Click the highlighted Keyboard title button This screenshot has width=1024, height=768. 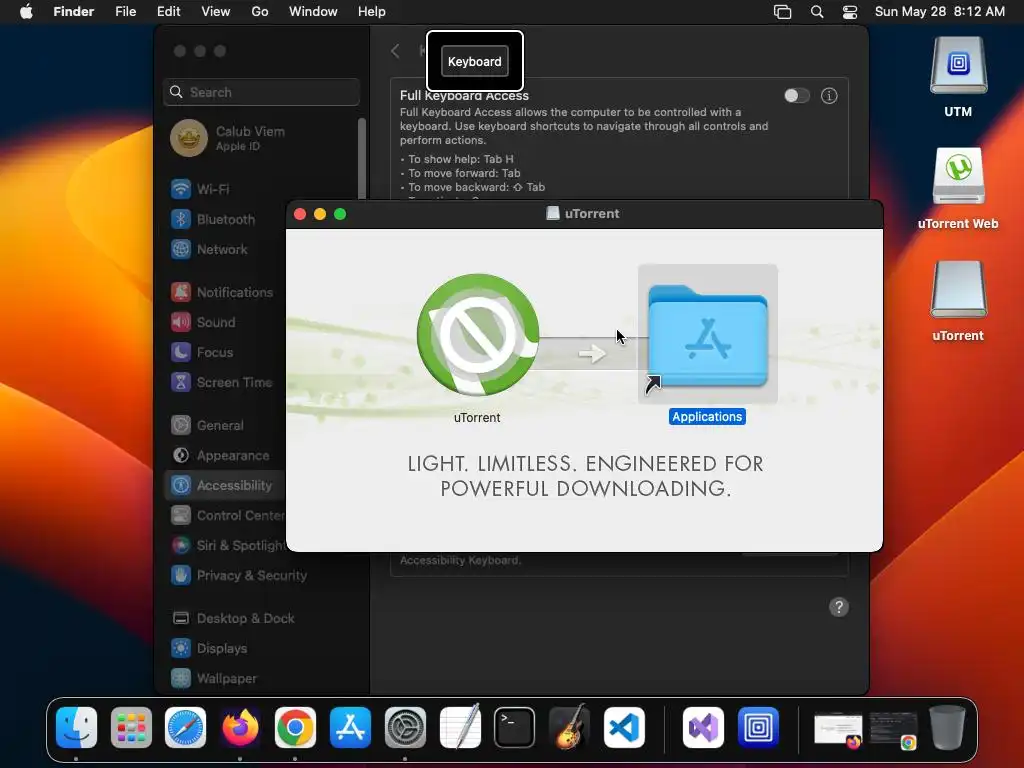tap(475, 61)
